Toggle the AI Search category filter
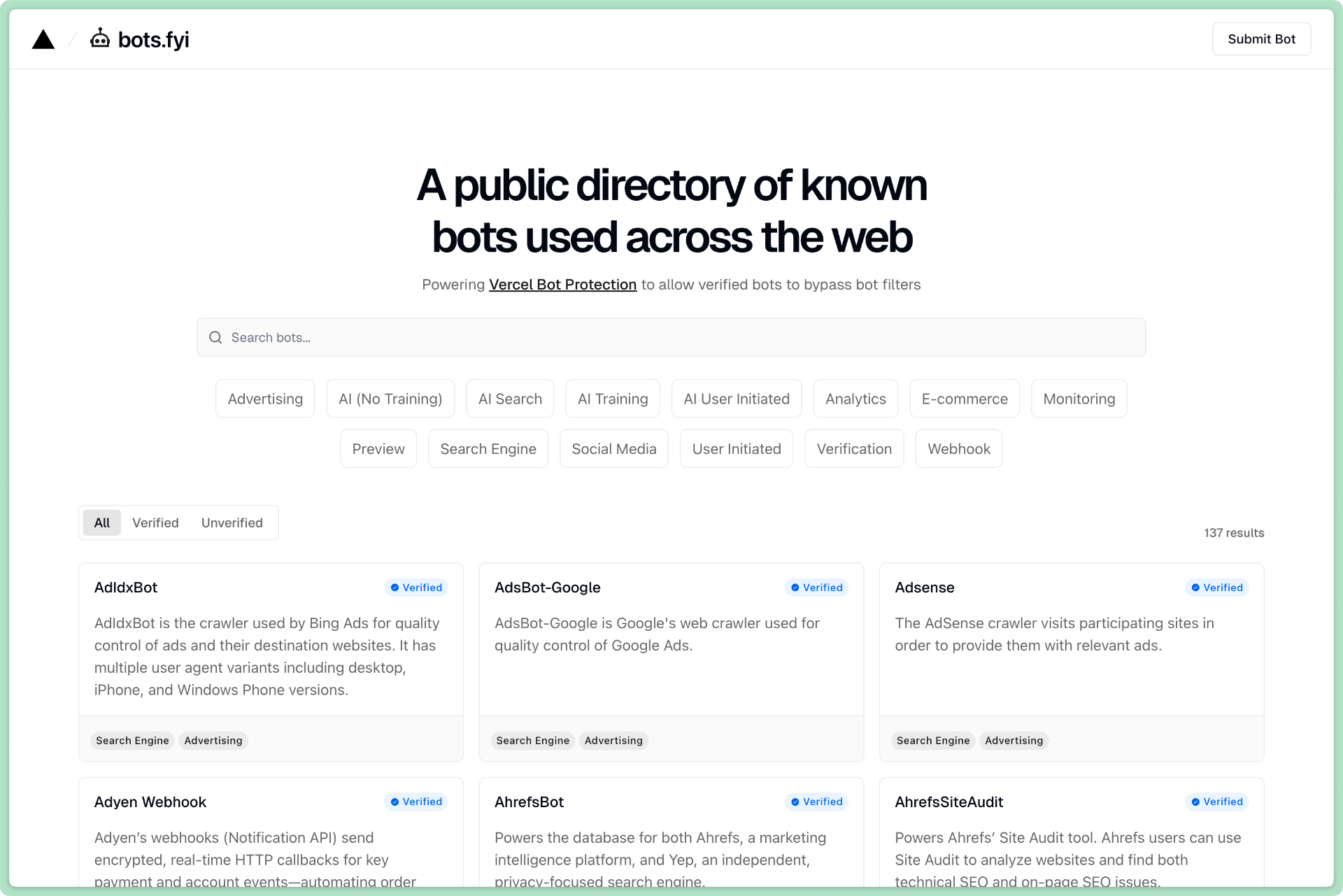 click(510, 399)
